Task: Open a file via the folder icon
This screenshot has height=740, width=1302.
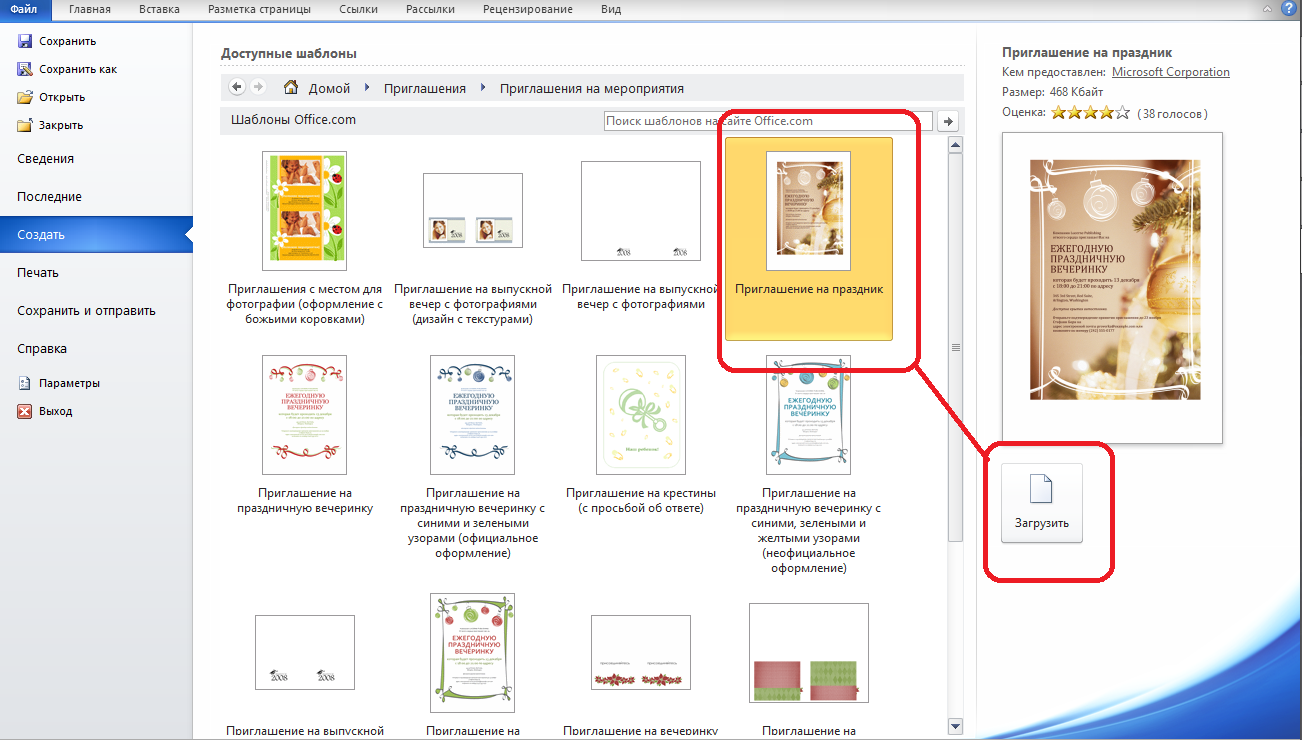Action: (x=25, y=97)
